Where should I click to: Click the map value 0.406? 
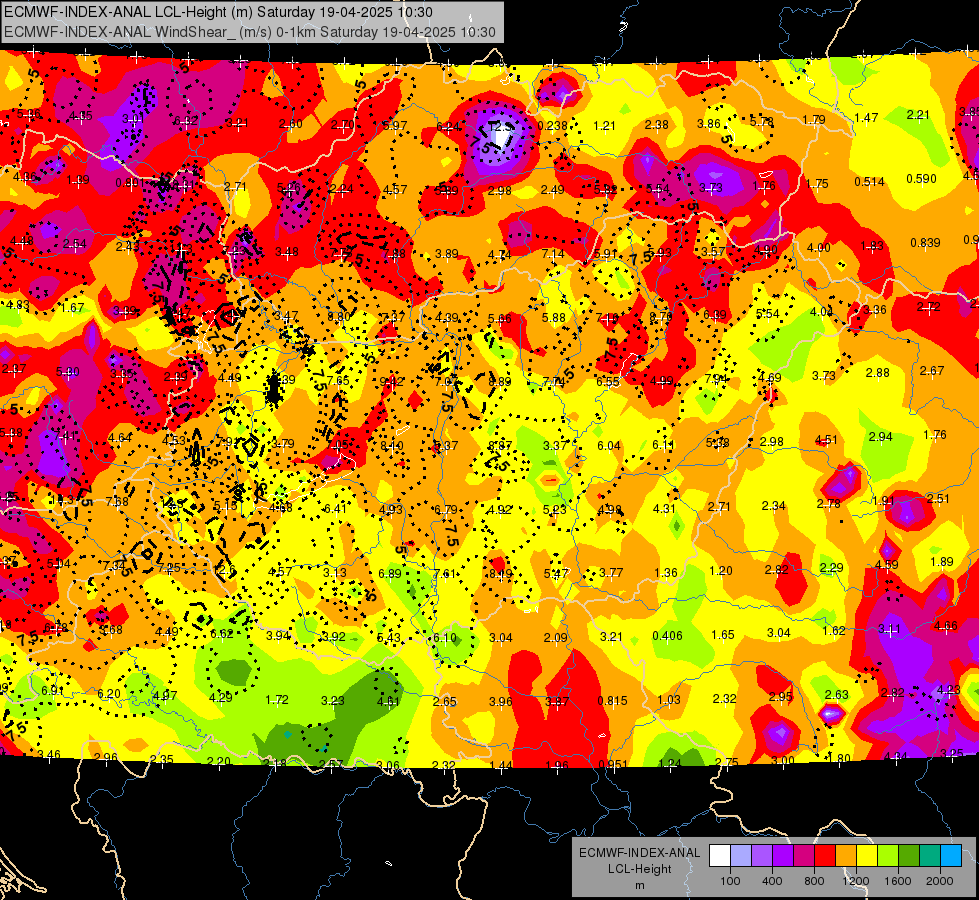pos(667,636)
